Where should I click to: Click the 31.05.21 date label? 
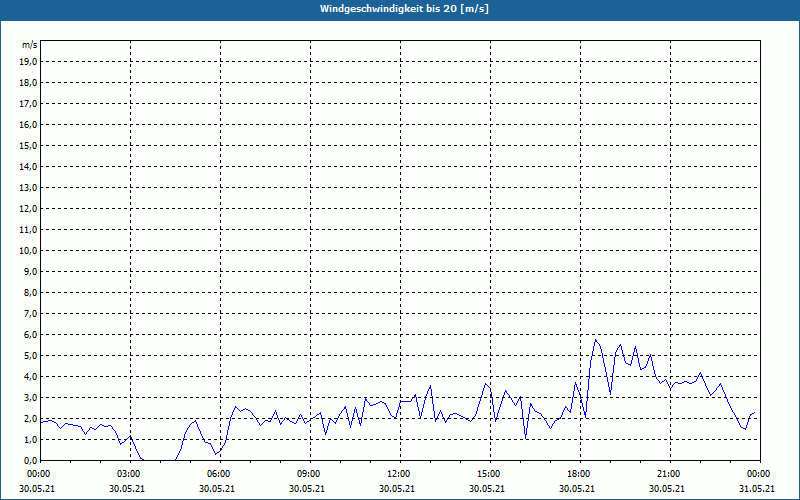coord(757,489)
